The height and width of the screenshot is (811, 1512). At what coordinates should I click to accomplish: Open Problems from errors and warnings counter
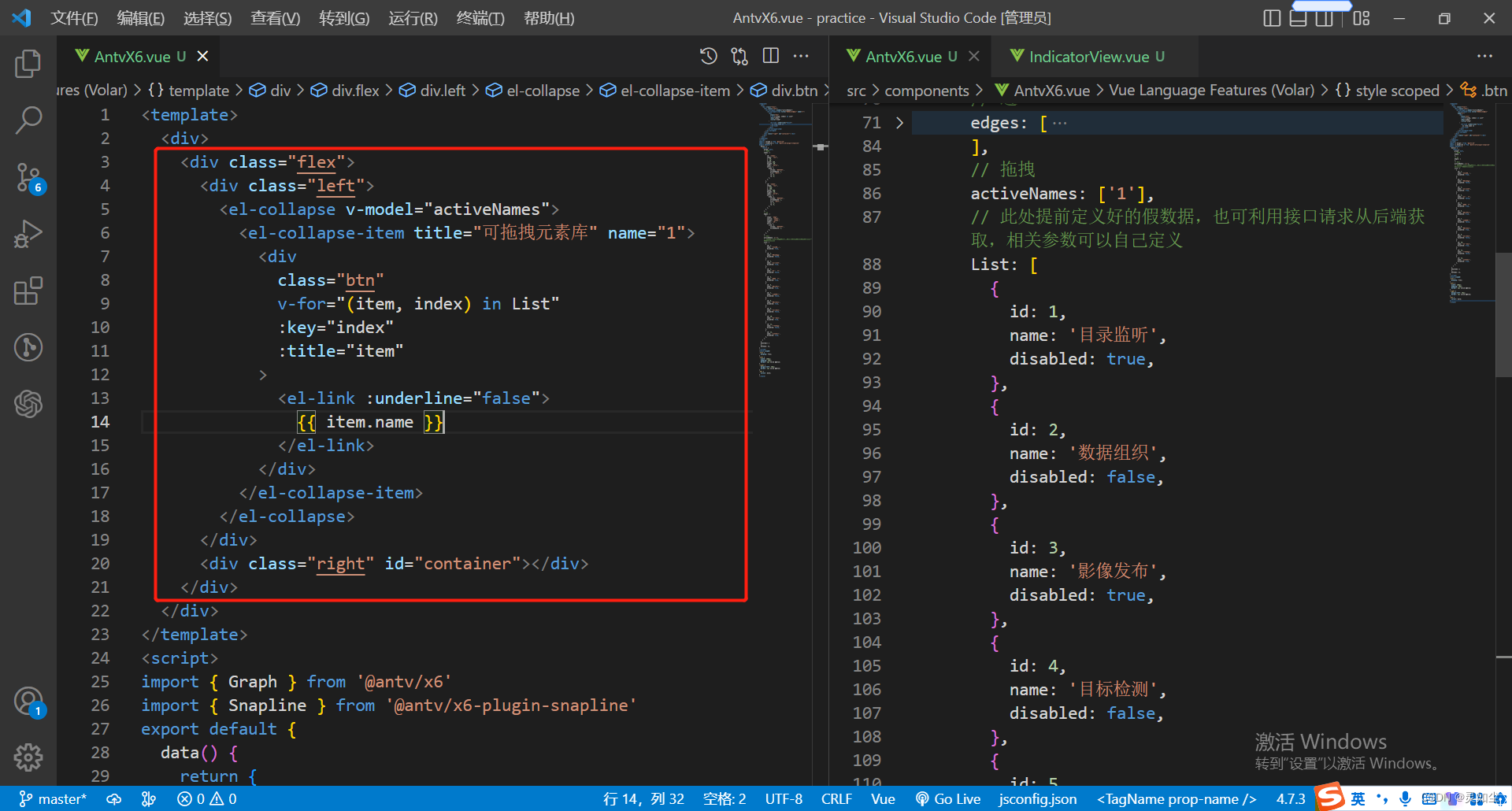pos(207,799)
